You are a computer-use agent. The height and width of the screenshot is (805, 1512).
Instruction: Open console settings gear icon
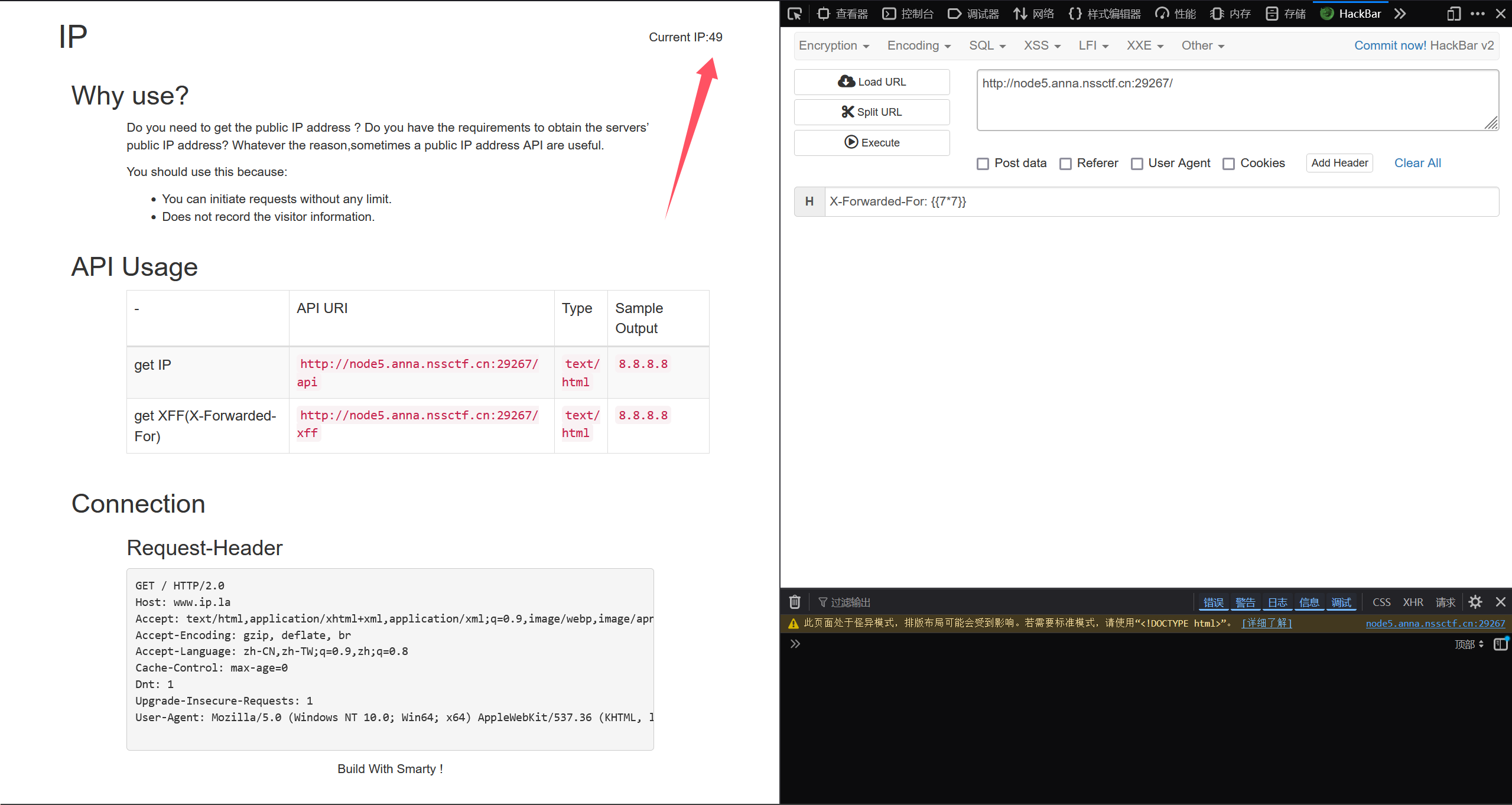pos(1475,602)
